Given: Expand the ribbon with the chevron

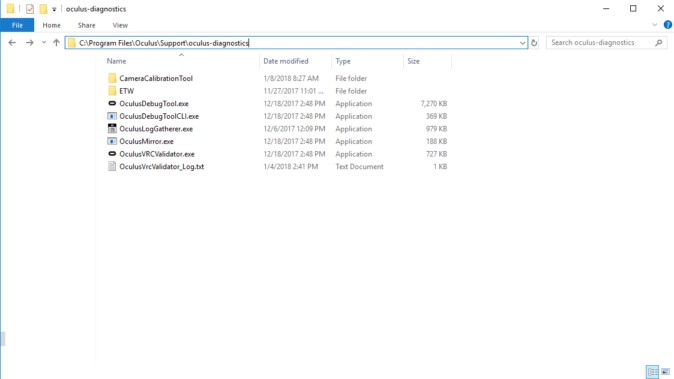Looking at the screenshot, I should (x=655, y=25).
